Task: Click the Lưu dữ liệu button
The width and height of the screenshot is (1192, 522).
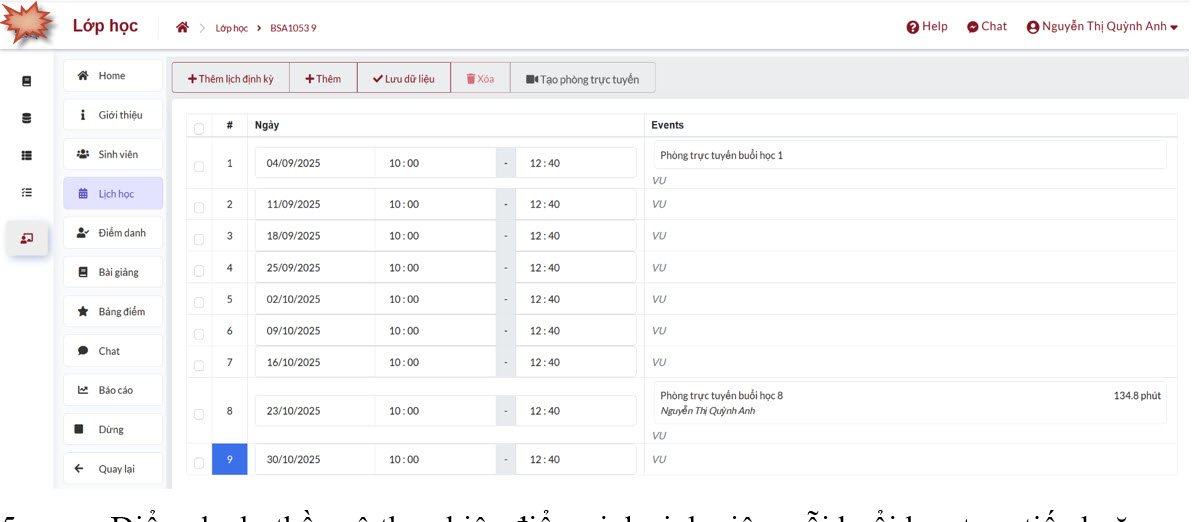Action: pyautogui.click(x=404, y=79)
